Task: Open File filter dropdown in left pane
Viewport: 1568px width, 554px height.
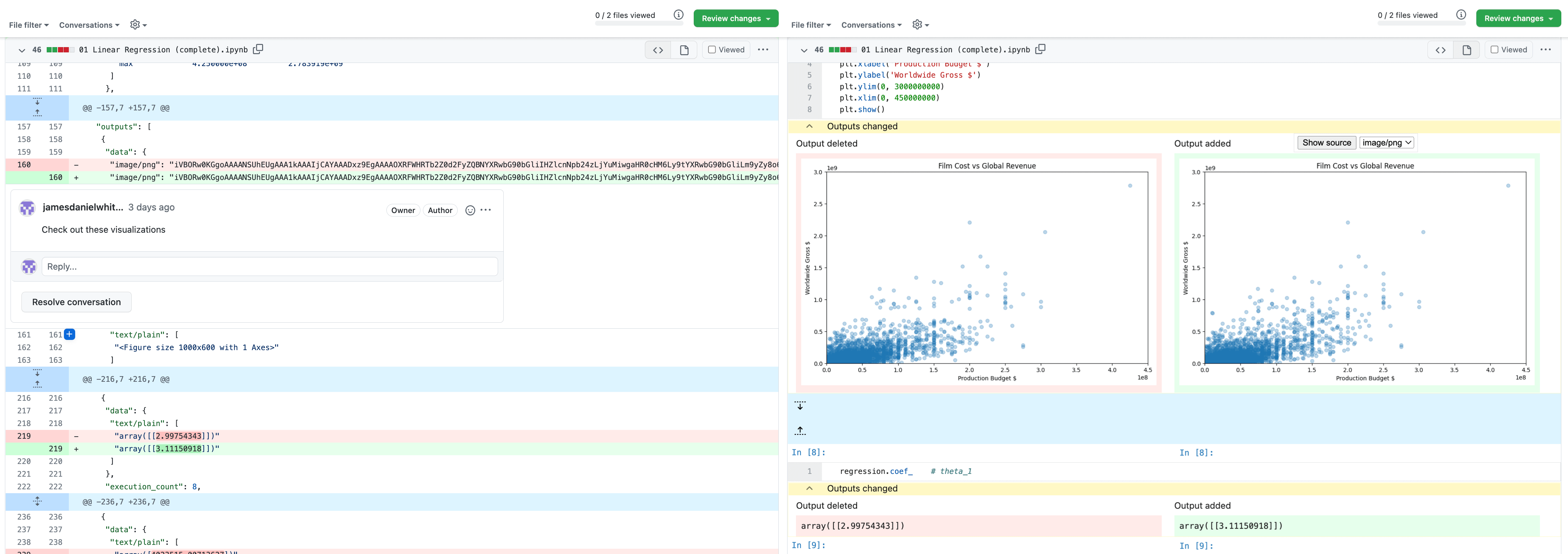Action: (x=28, y=25)
